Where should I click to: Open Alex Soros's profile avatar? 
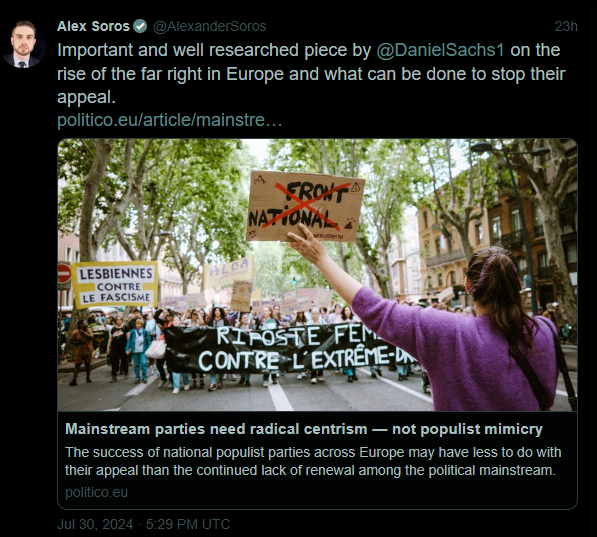coord(24,44)
